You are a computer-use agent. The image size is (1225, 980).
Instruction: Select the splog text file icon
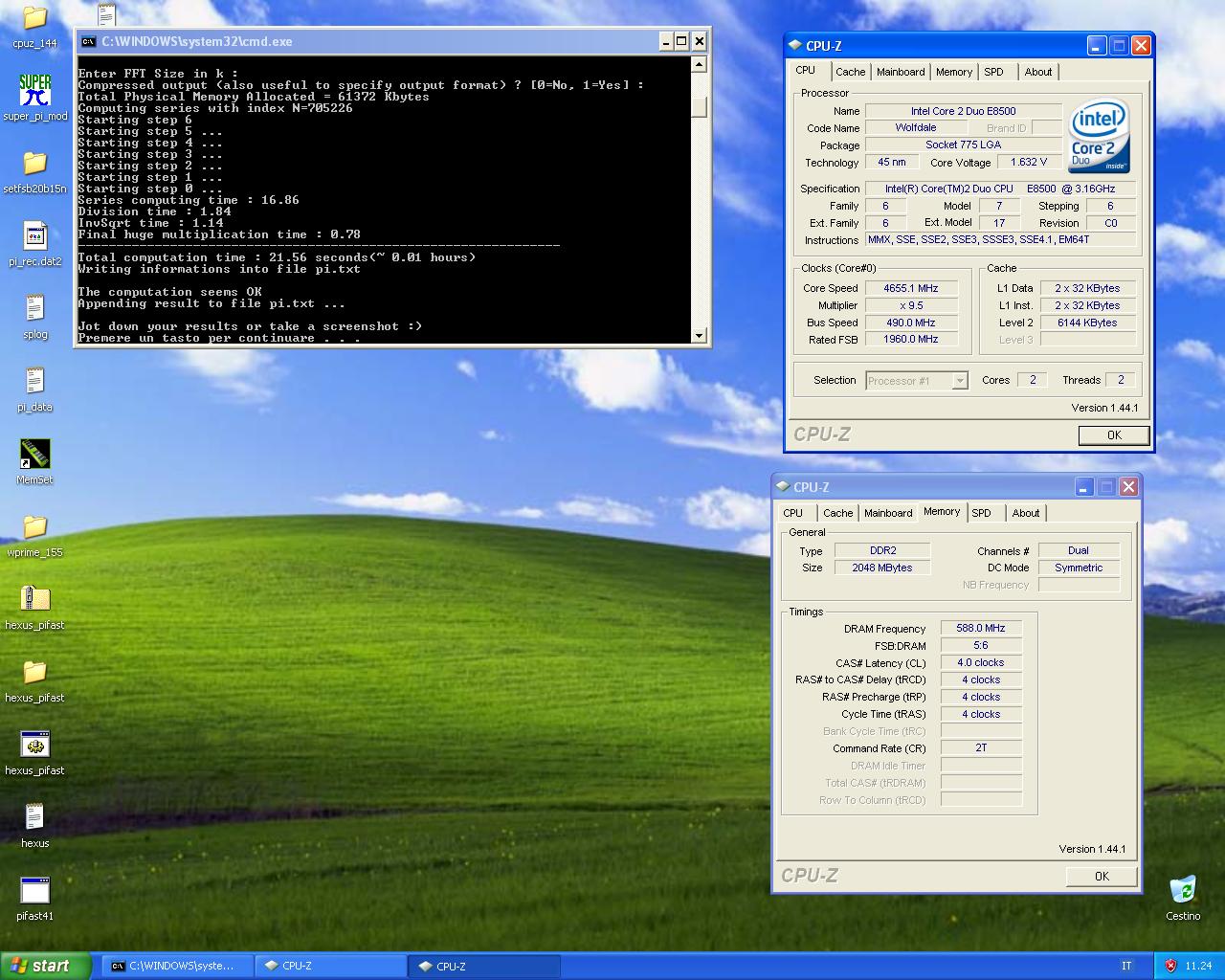tap(34, 308)
